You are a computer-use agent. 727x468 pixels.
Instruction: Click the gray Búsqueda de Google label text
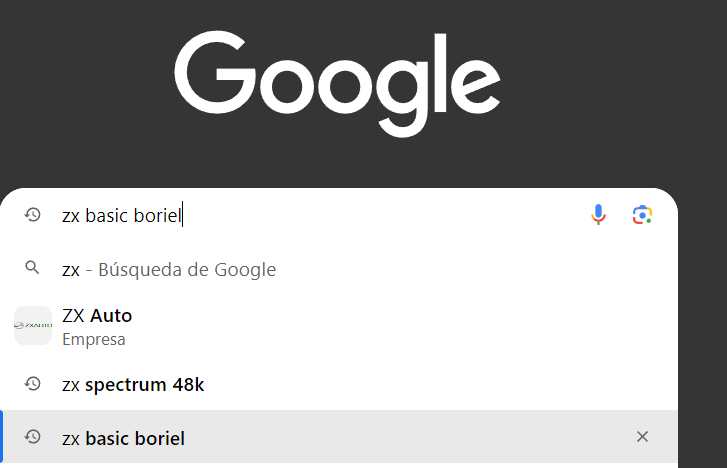point(187,269)
